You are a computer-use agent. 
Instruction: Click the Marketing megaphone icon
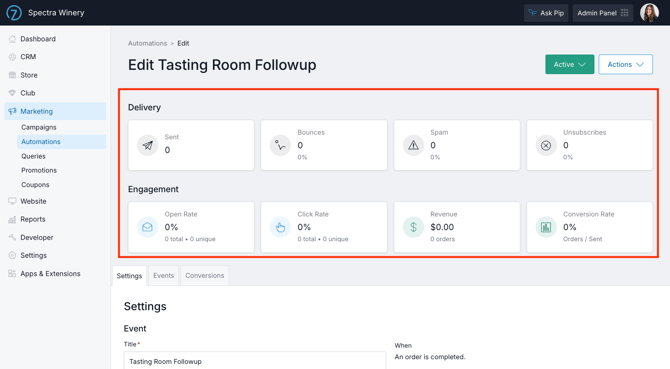12,111
